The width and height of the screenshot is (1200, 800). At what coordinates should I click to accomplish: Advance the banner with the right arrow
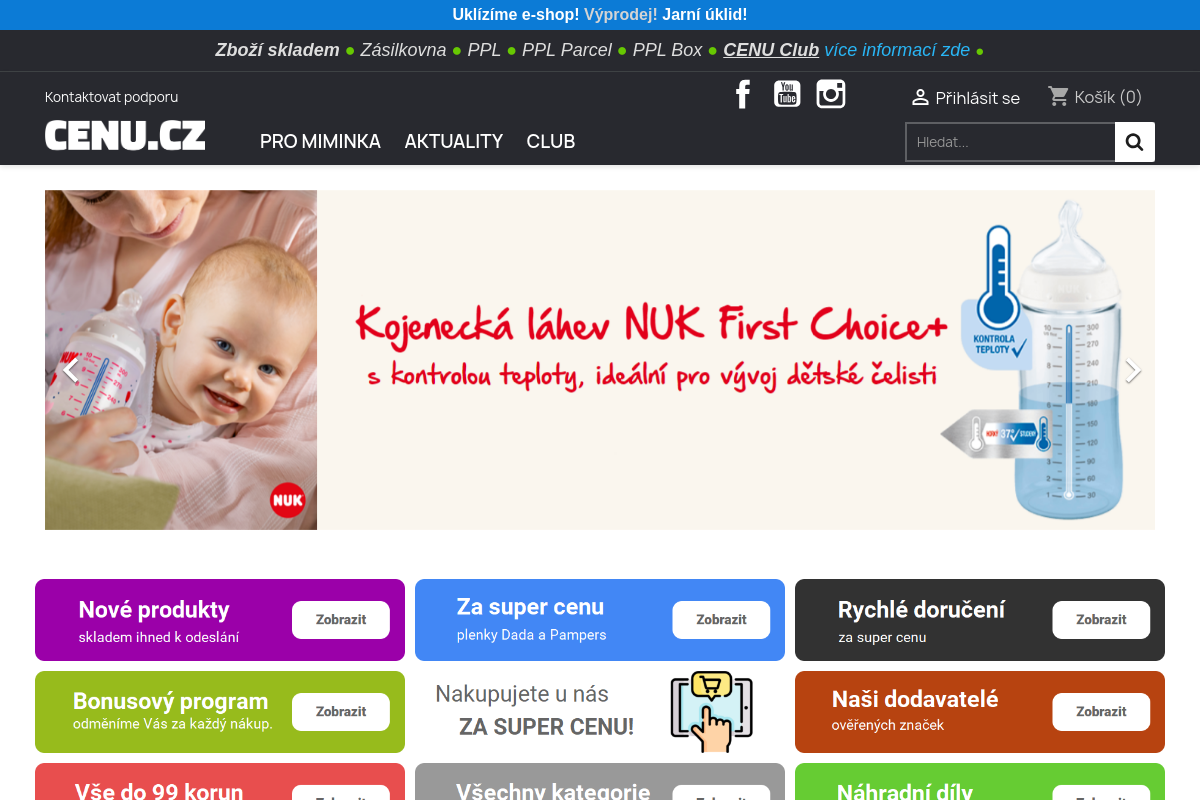1131,370
